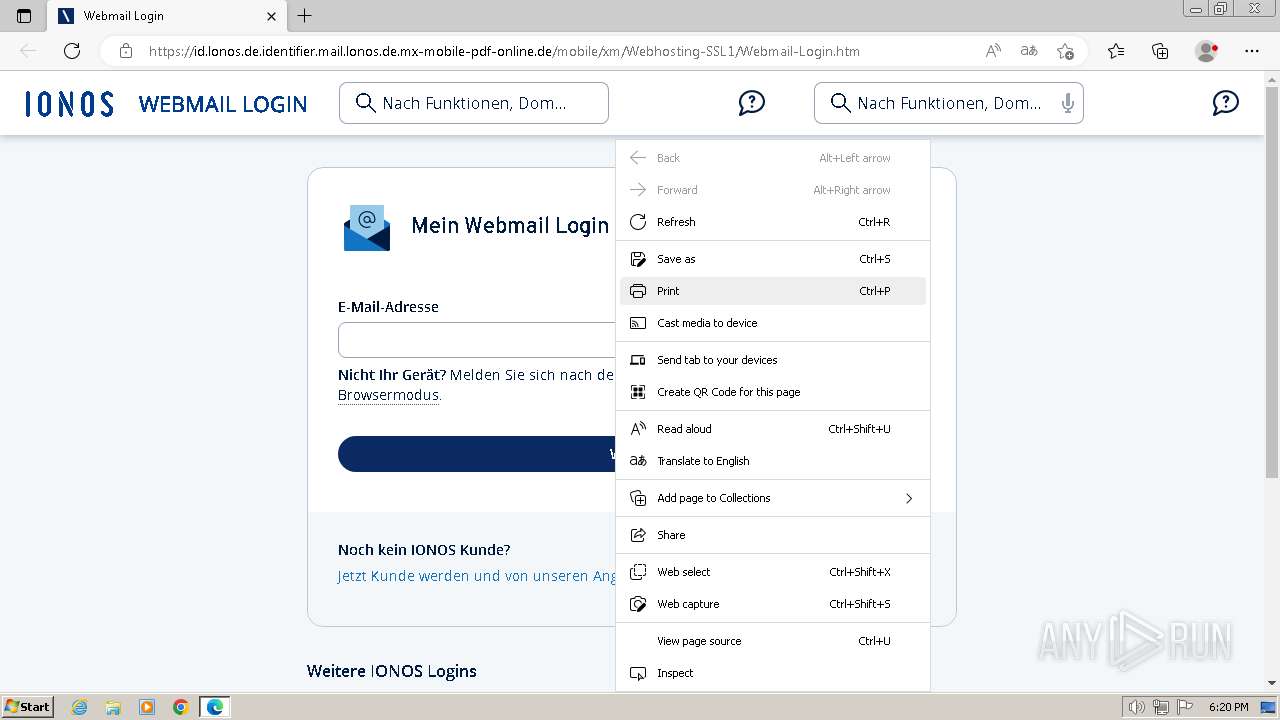Image resolution: width=1280 pixels, height=720 pixels.
Task: Add page to favorites star icon
Action: pos(1065,51)
